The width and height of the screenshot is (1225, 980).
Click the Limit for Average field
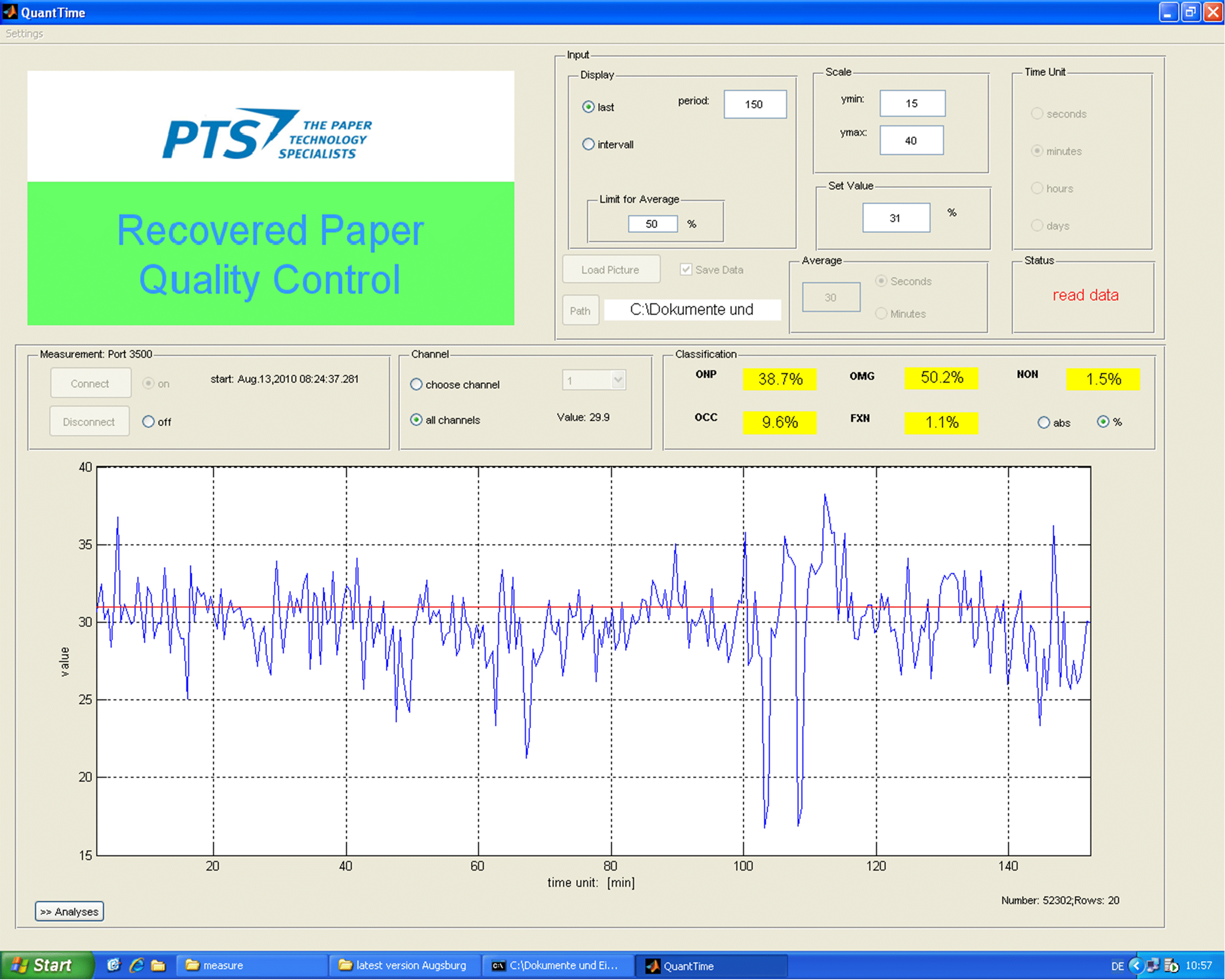click(652, 224)
